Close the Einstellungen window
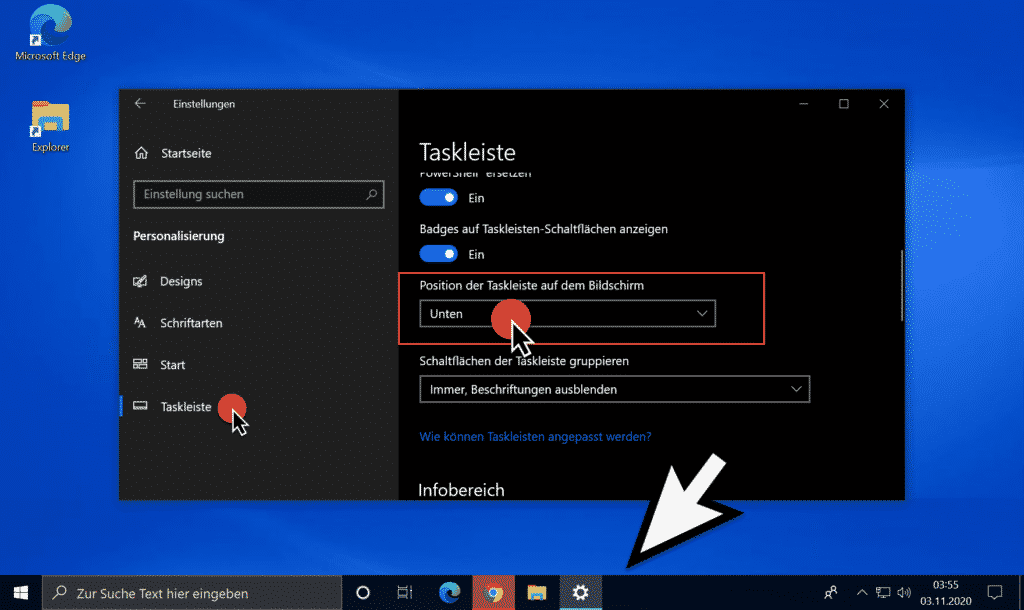The width and height of the screenshot is (1024, 610). pyautogui.click(x=884, y=104)
